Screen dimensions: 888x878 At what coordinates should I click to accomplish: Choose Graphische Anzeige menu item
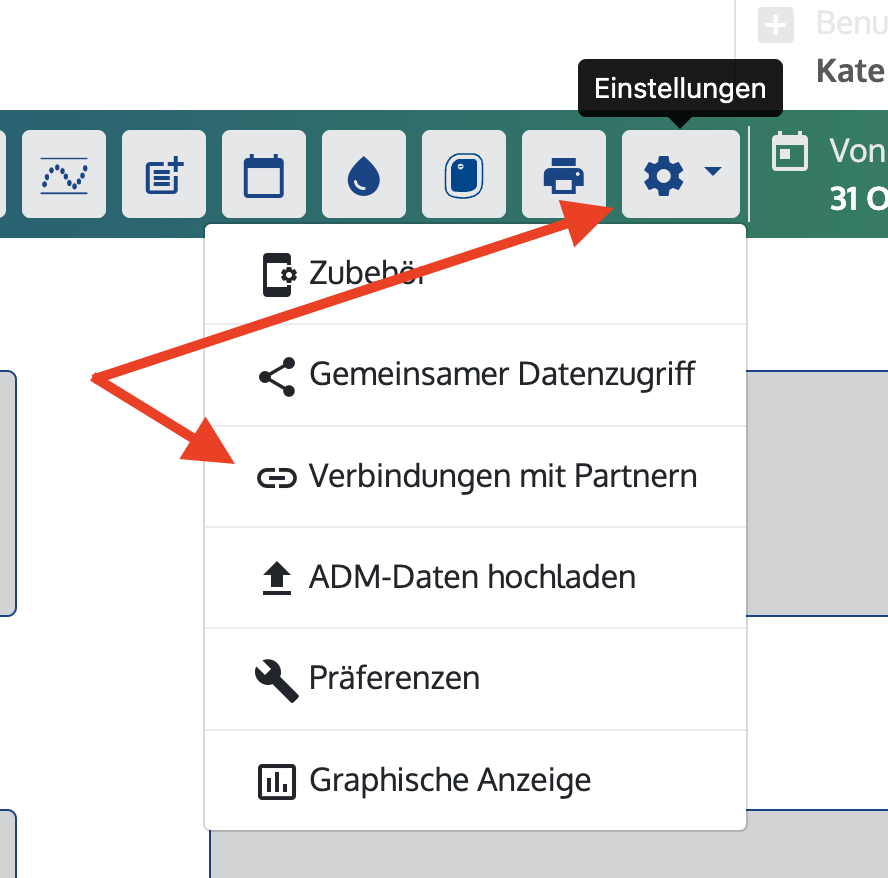coord(475,781)
